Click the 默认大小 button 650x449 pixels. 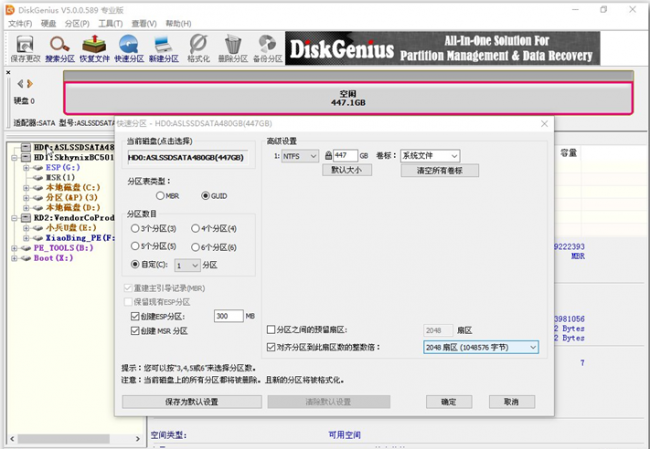347,170
